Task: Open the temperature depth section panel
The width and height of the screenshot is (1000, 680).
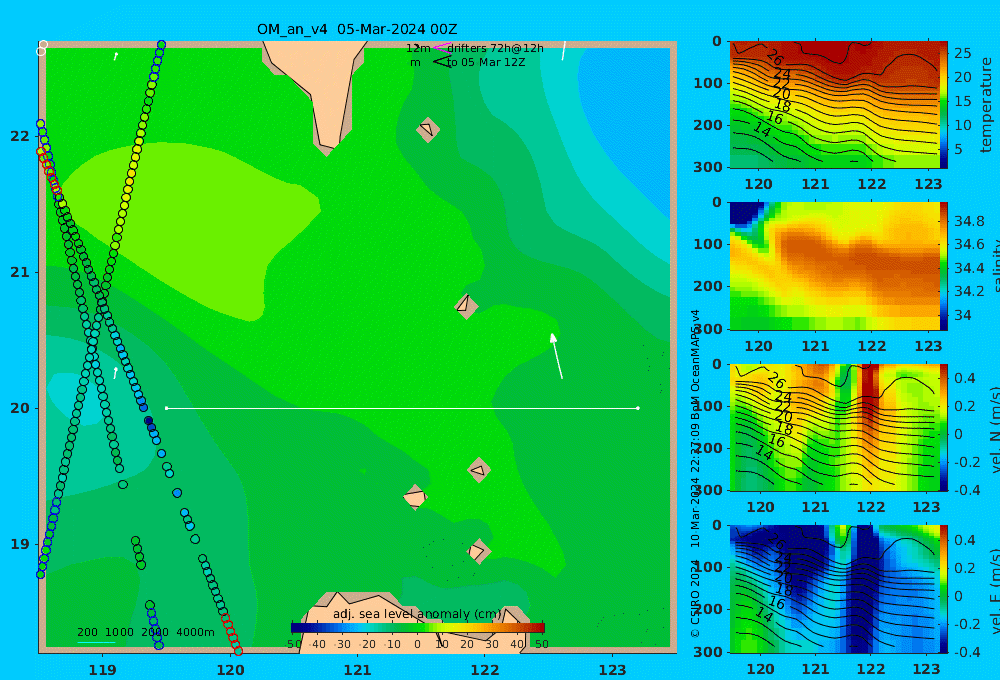Action: point(834,105)
